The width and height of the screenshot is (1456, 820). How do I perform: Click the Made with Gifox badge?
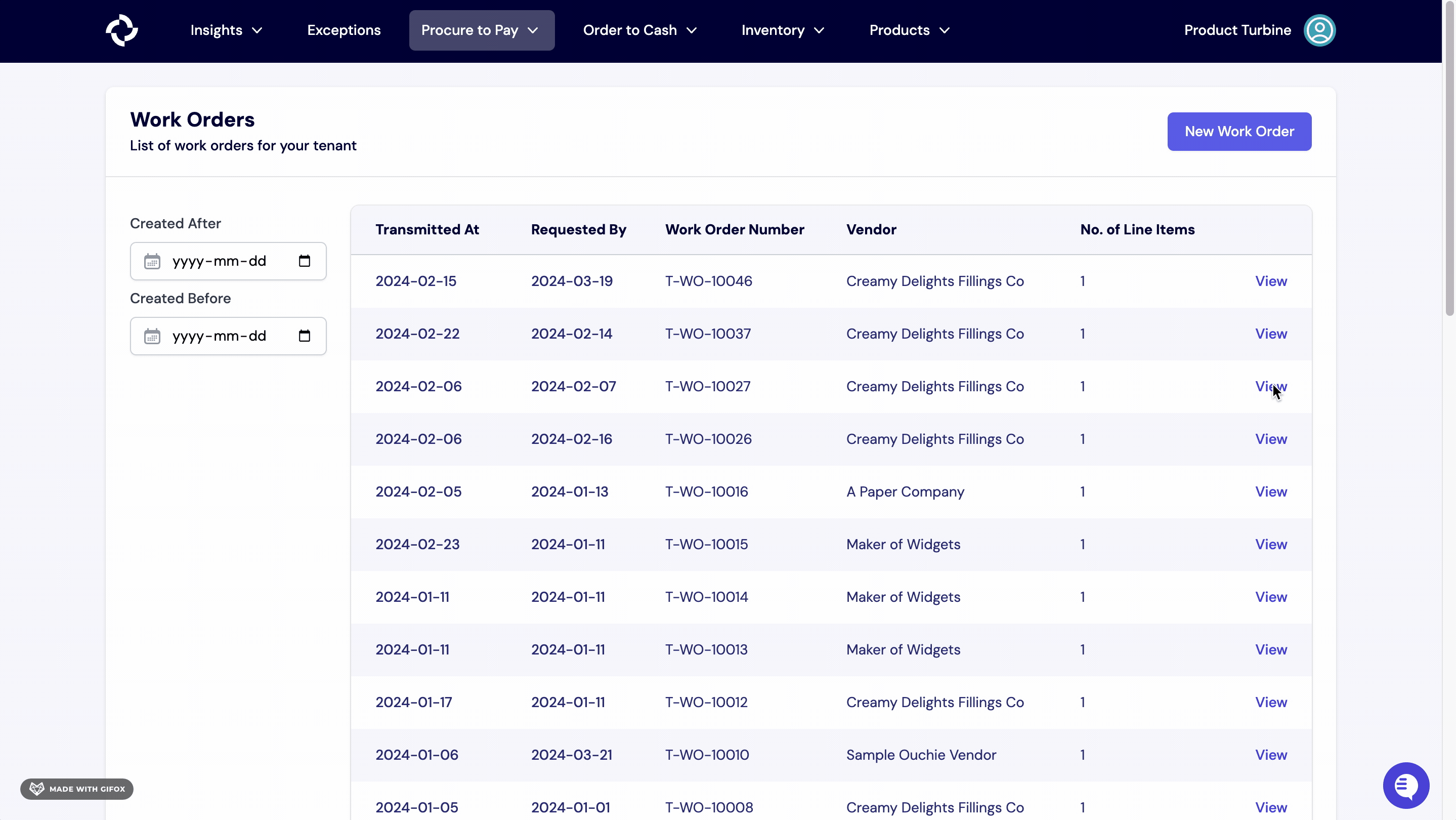pos(77,789)
